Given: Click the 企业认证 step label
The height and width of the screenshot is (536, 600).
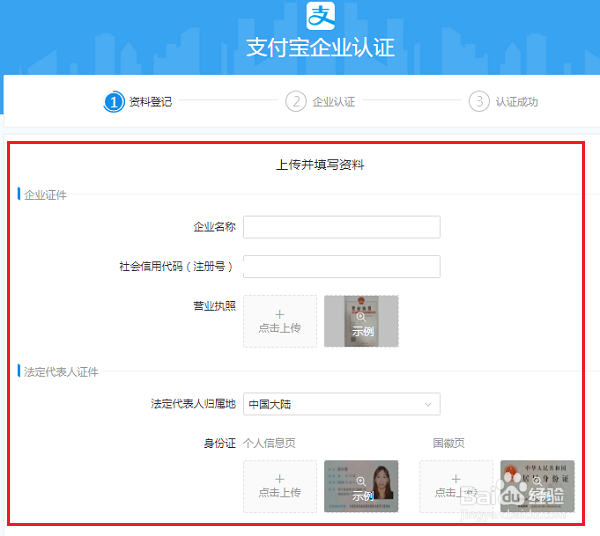Looking at the screenshot, I should 334,102.
